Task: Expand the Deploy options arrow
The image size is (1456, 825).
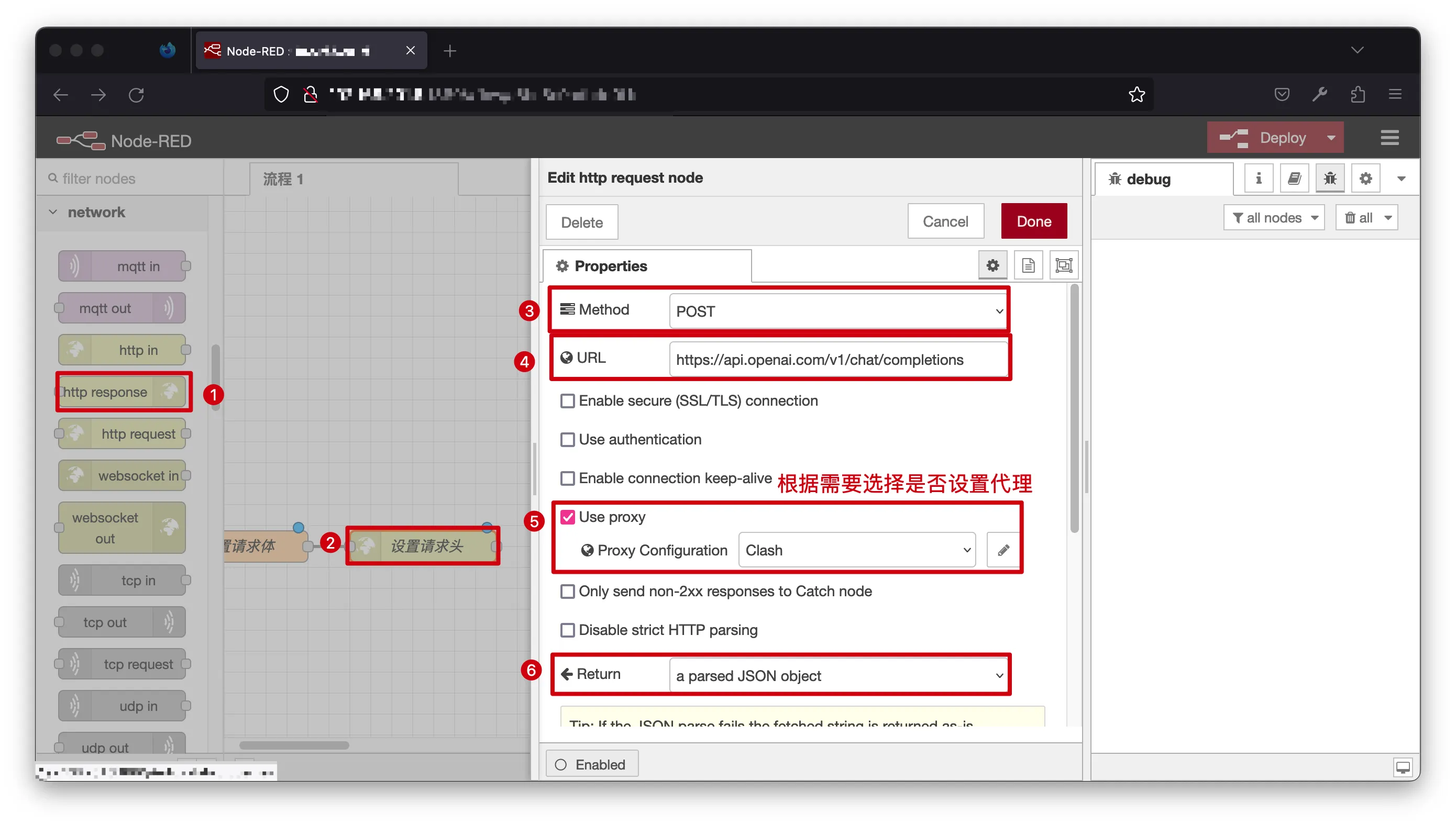Action: click(1330, 138)
